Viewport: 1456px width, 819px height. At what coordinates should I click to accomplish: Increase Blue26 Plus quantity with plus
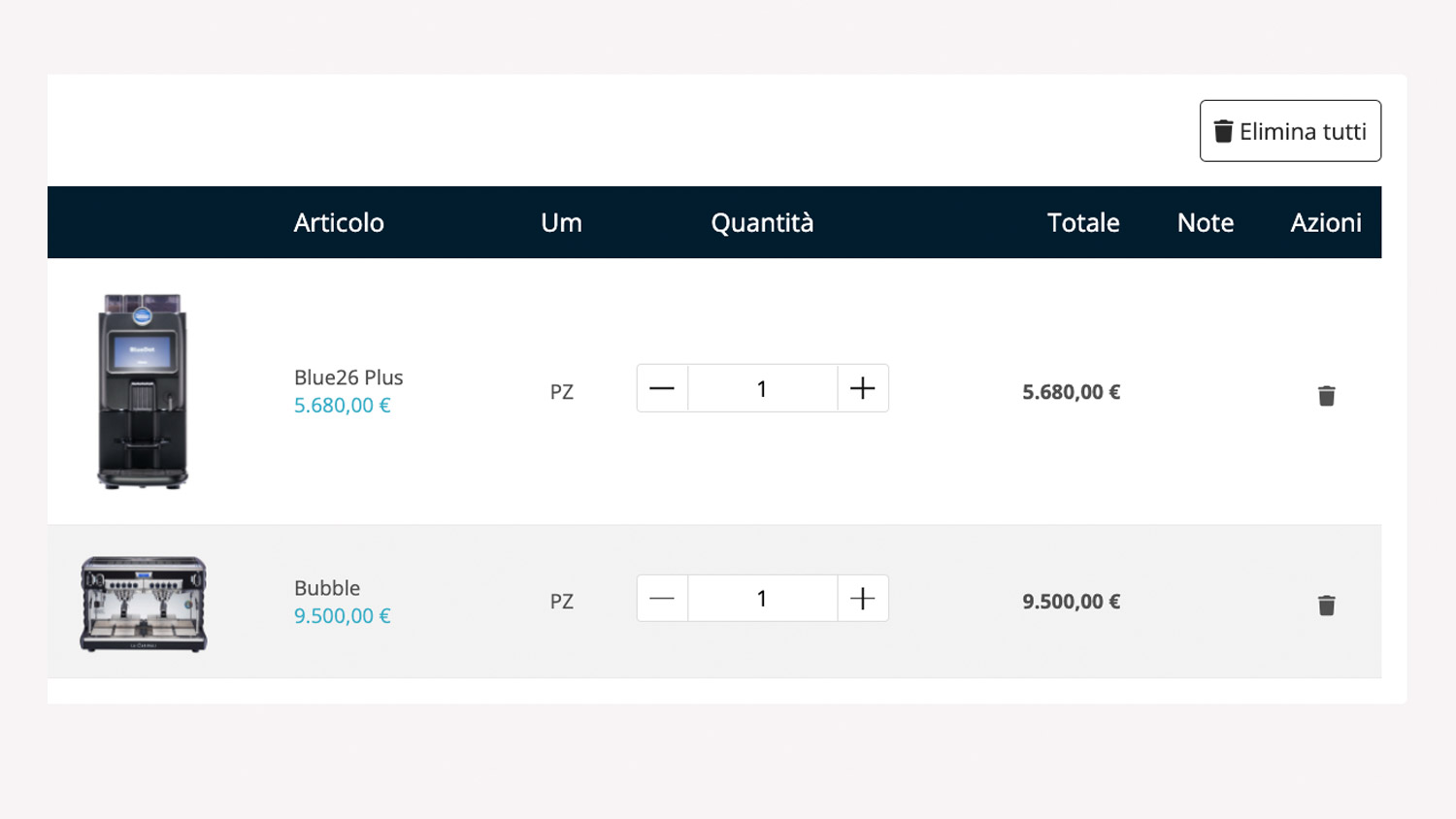[x=862, y=388]
